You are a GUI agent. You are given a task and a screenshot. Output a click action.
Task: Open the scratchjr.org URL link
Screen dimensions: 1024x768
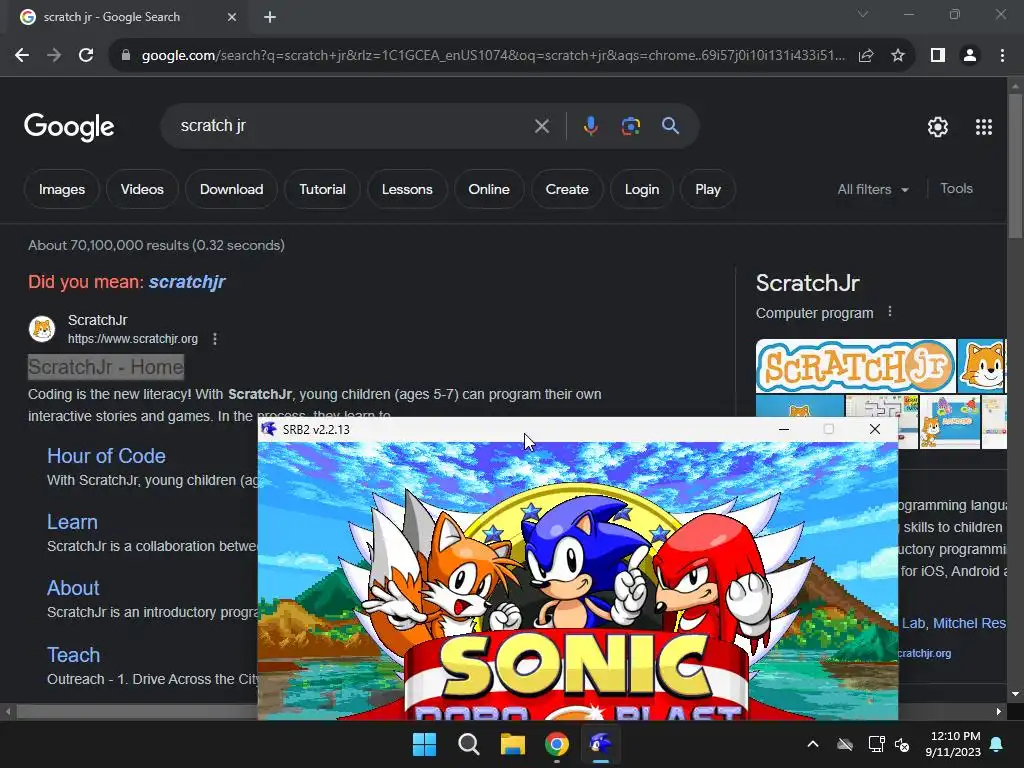point(133,339)
